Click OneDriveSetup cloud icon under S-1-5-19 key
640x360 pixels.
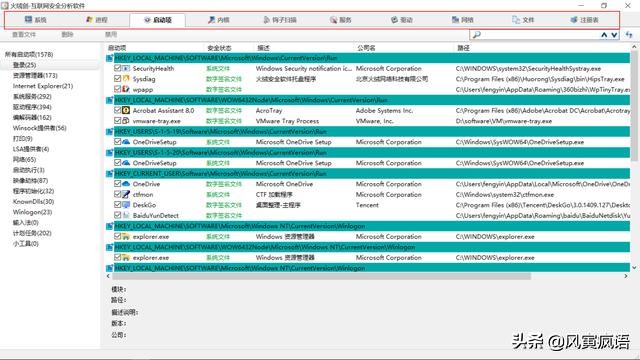click(x=126, y=142)
